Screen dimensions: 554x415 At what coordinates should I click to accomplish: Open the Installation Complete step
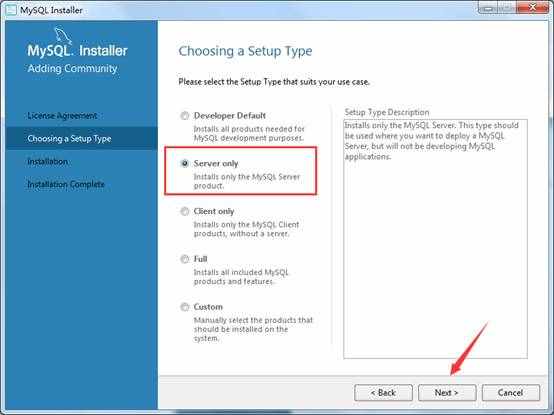coord(66,184)
